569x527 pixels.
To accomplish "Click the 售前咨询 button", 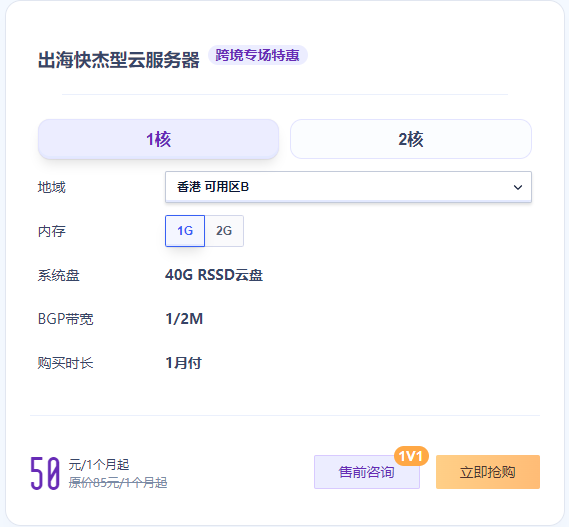I will [x=367, y=472].
